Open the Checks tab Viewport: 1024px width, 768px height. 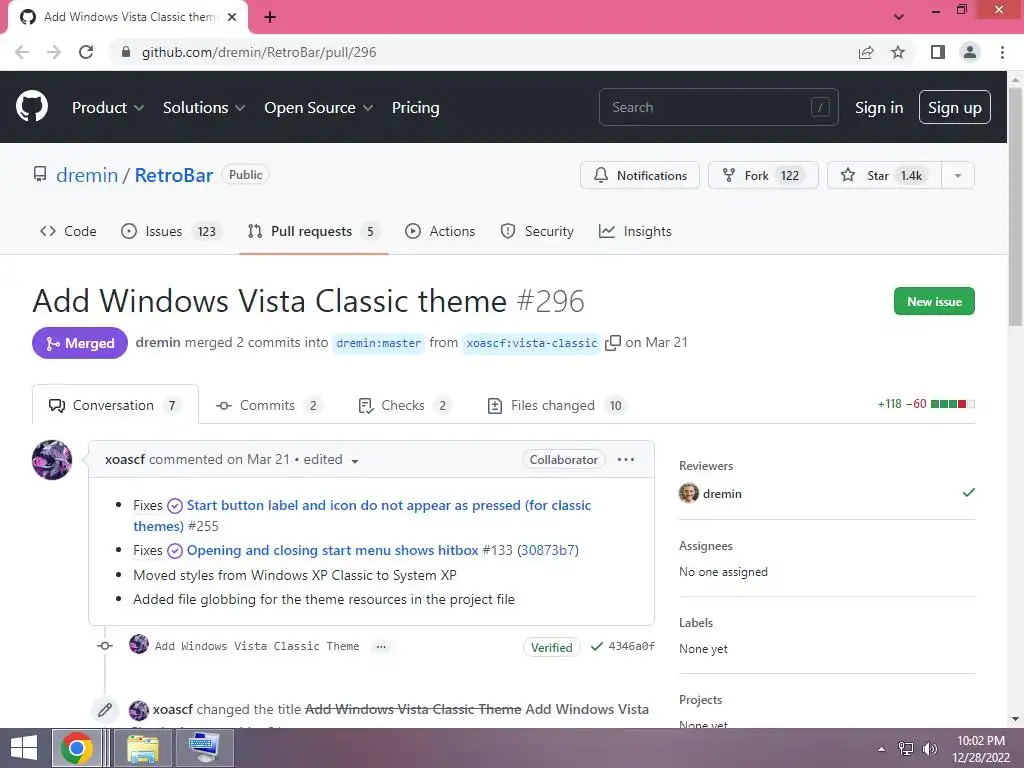[x=404, y=406]
